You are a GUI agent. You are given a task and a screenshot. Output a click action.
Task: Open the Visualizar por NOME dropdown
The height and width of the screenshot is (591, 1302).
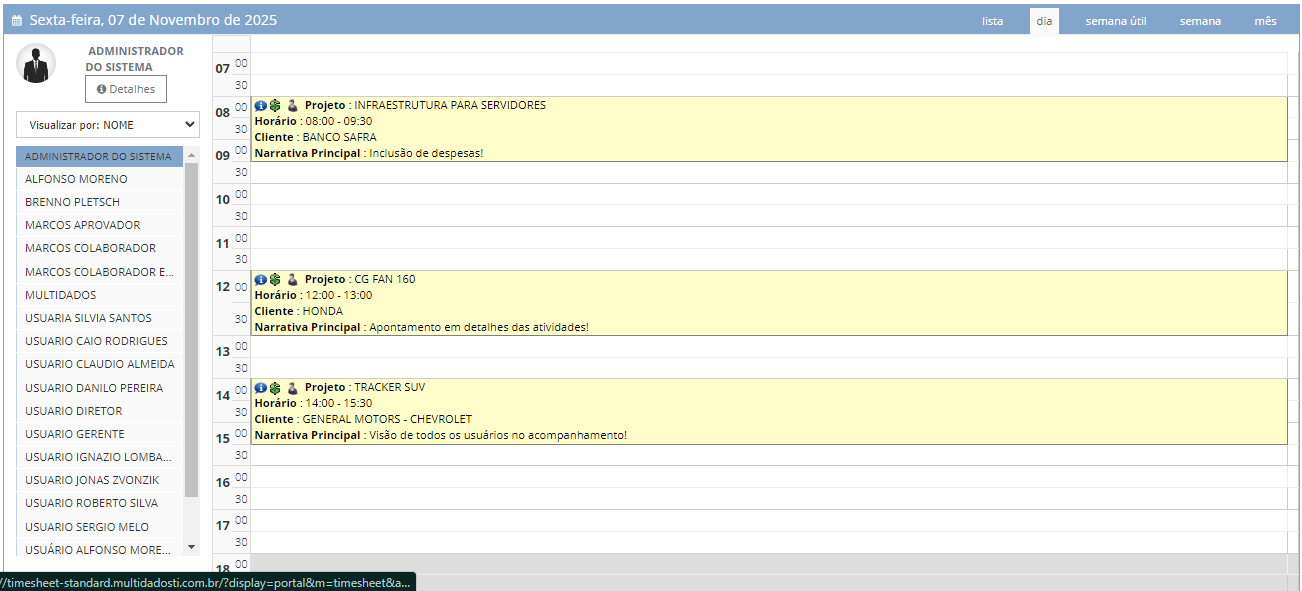[108, 125]
